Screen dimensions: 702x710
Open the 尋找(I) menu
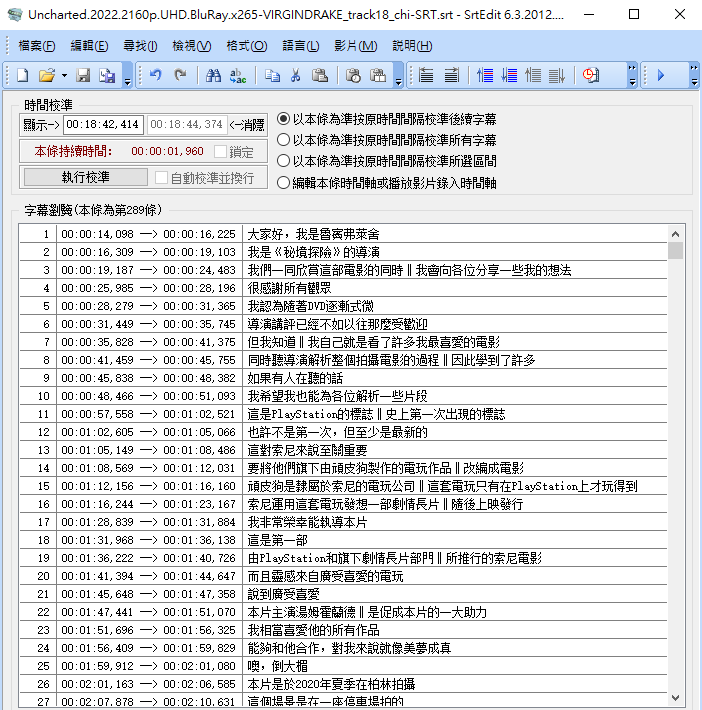click(140, 46)
